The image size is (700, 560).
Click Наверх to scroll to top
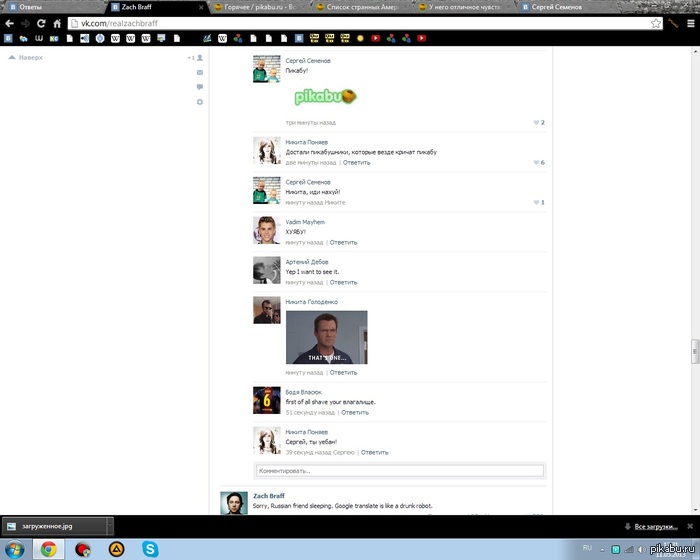point(30,58)
